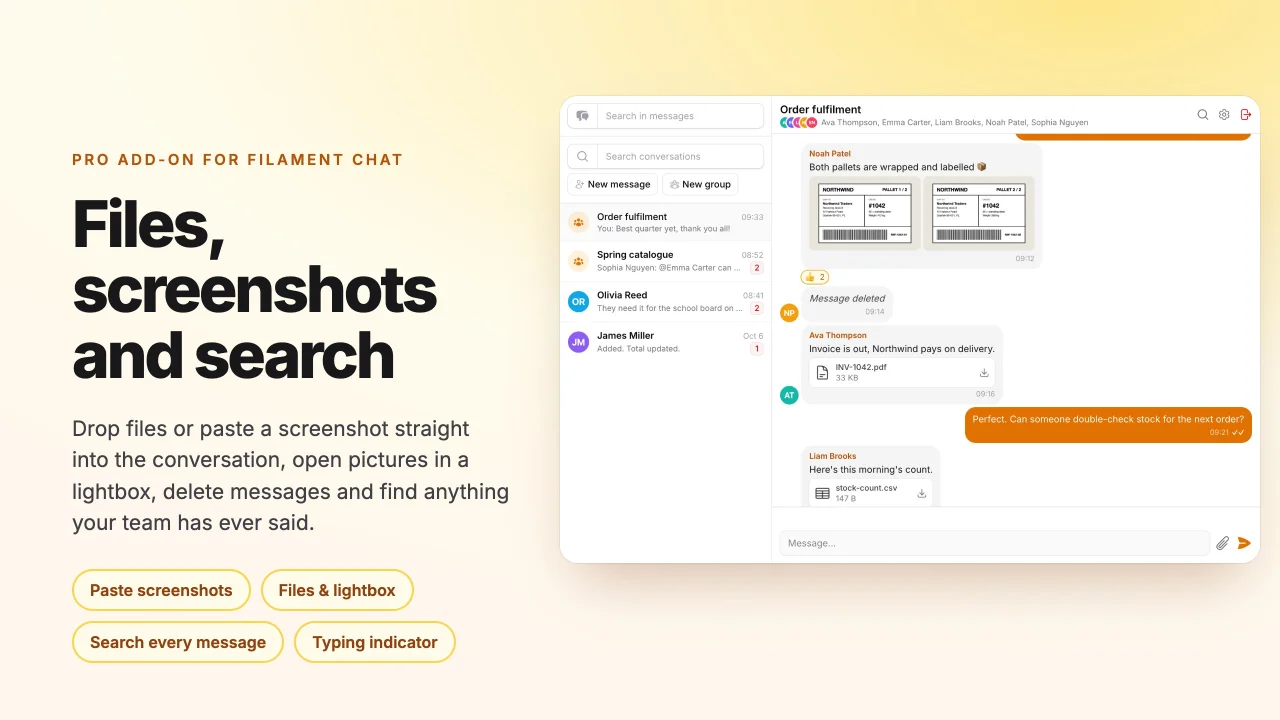Open the Spring catalogue conversation
The height and width of the screenshot is (720, 1280).
(x=666, y=261)
